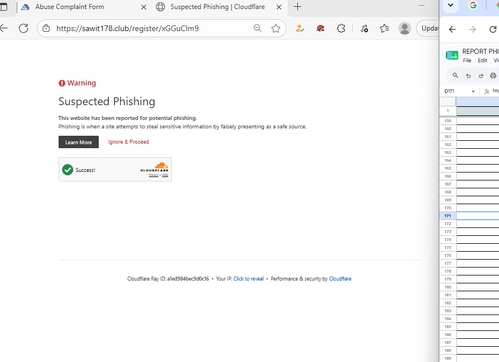Screen dimensions: 499x362
Task: Open the name box dropdown arrow
Action: pyautogui.click(x=473, y=91)
